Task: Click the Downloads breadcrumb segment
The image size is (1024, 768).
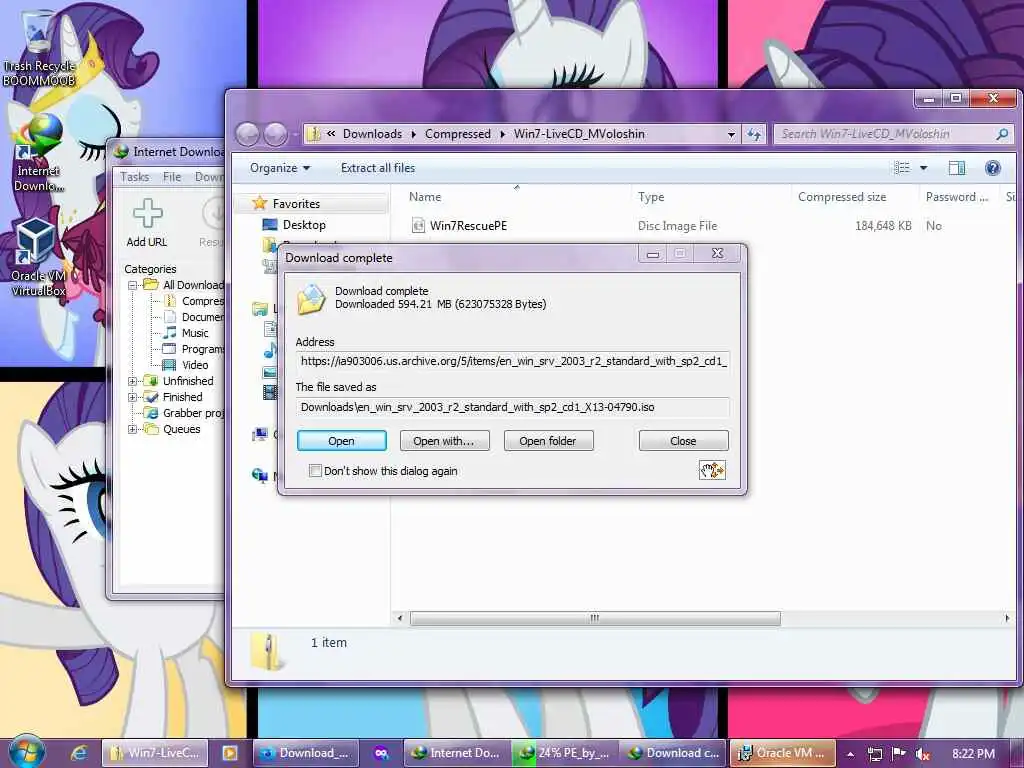Action: [372, 134]
